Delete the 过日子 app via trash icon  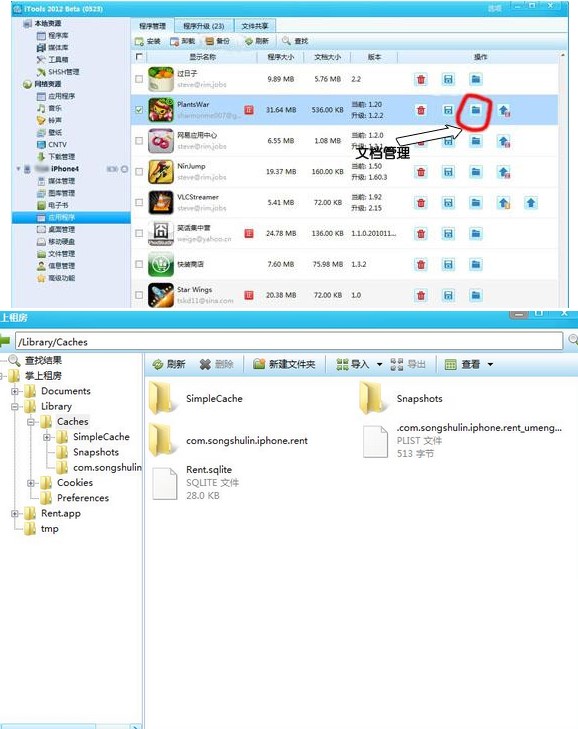[x=421, y=80]
